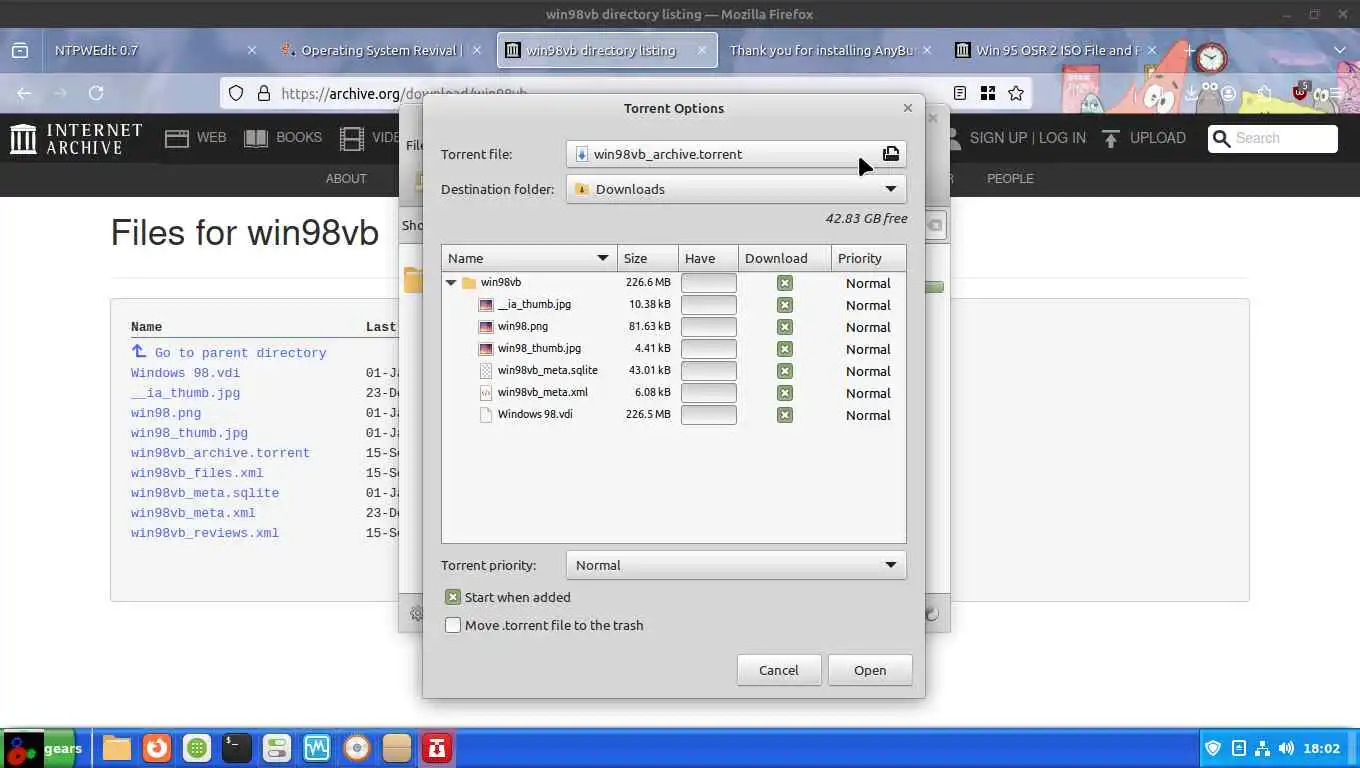Viewport: 1360px width, 768px height.
Task: Open the Firefox downloads arrow icon
Action: click(1191, 94)
